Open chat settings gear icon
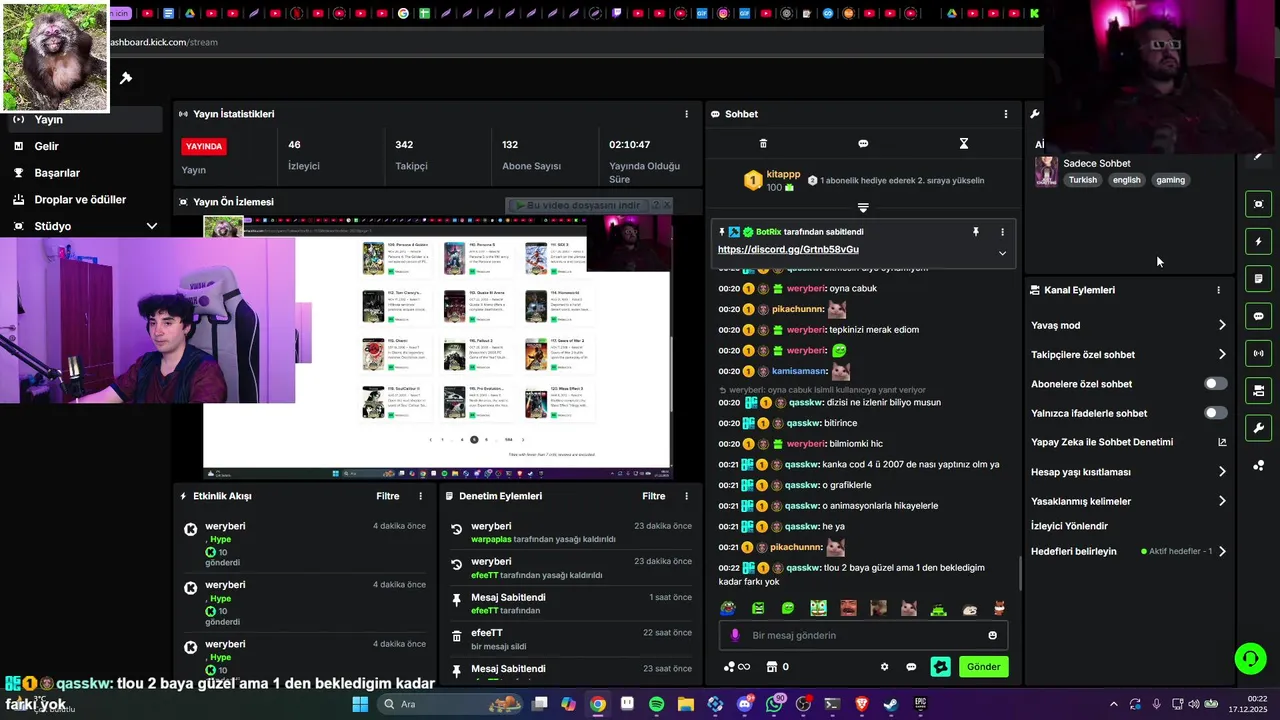 (884, 667)
